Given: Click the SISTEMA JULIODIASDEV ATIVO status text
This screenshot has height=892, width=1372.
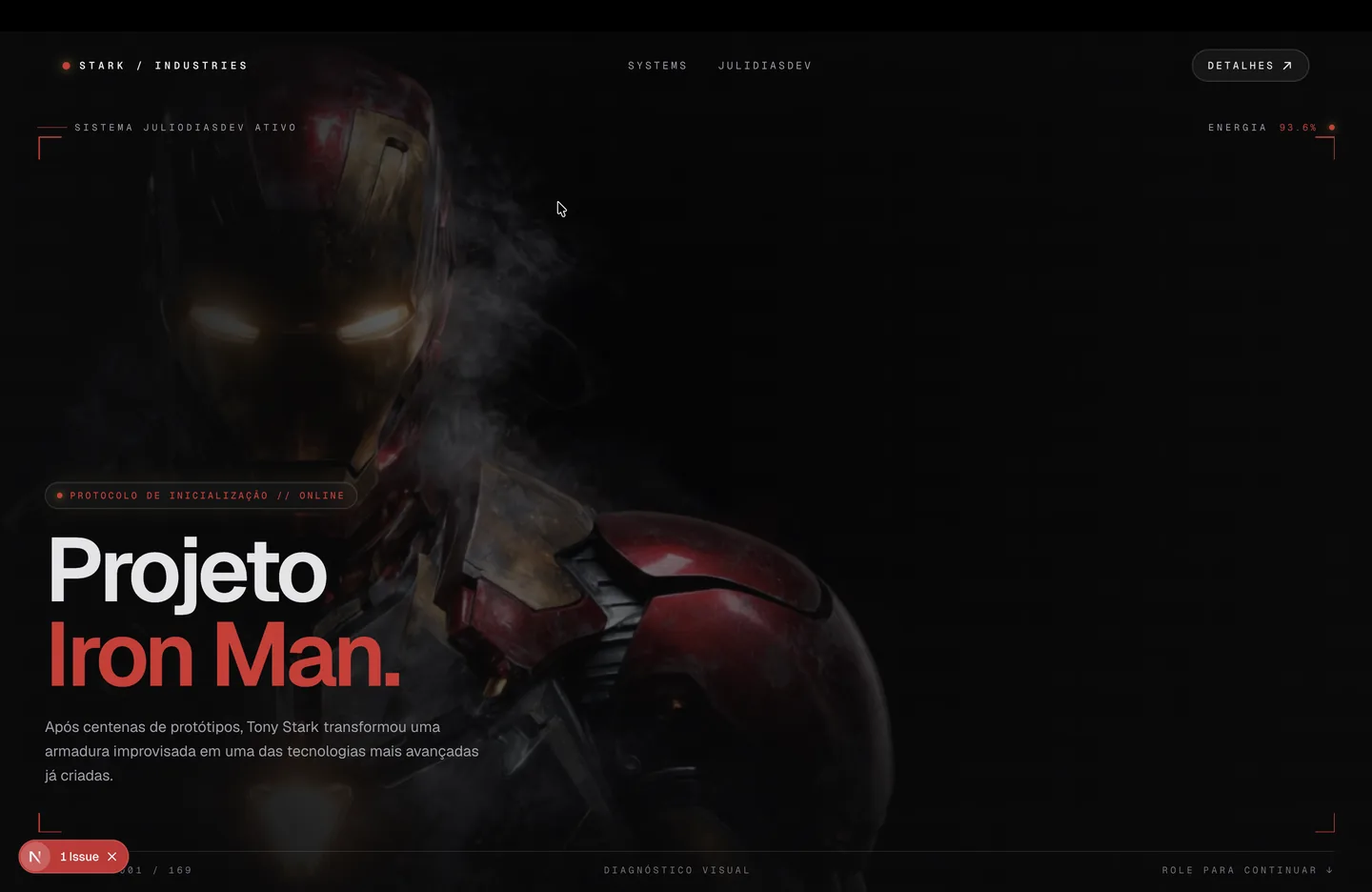Looking at the screenshot, I should (x=186, y=128).
